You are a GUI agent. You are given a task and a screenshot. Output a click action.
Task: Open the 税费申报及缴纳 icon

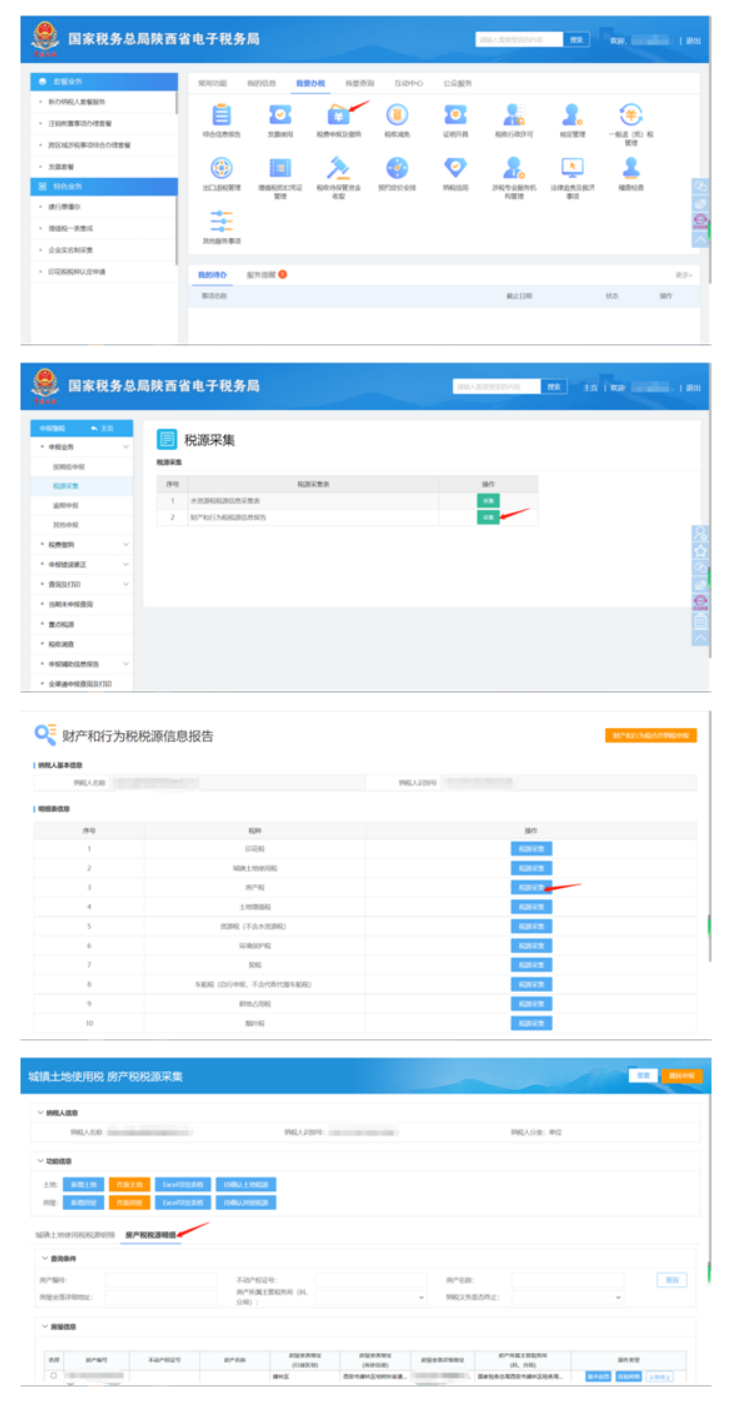[338, 115]
